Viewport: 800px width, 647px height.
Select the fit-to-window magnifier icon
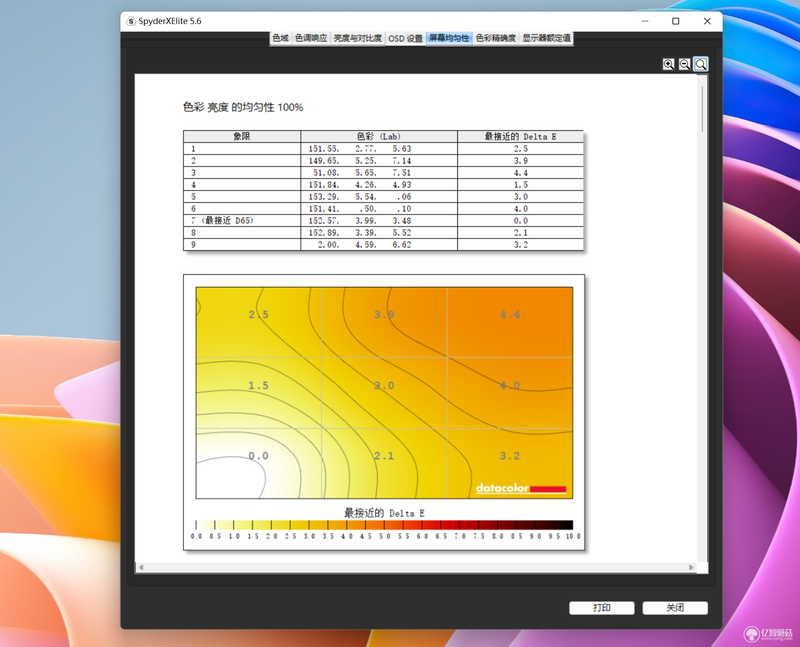point(701,64)
